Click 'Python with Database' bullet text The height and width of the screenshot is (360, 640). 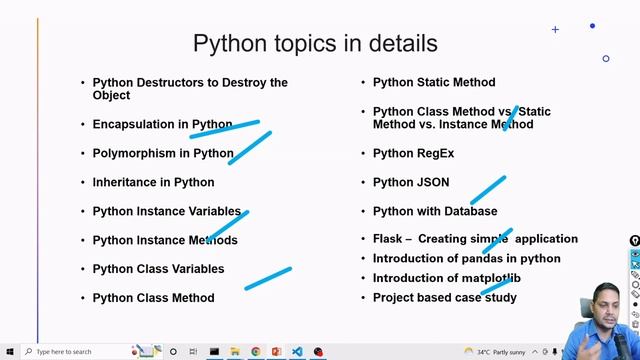click(435, 211)
